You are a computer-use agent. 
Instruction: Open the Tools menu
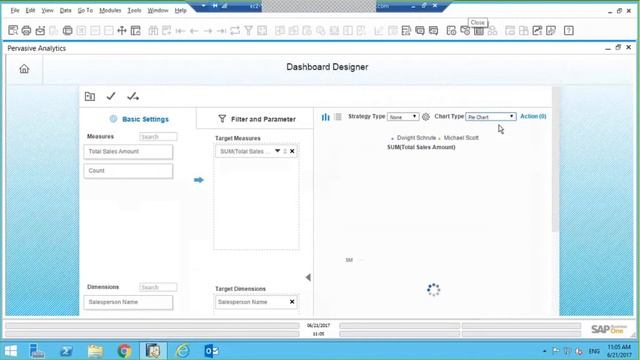(x=134, y=10)
